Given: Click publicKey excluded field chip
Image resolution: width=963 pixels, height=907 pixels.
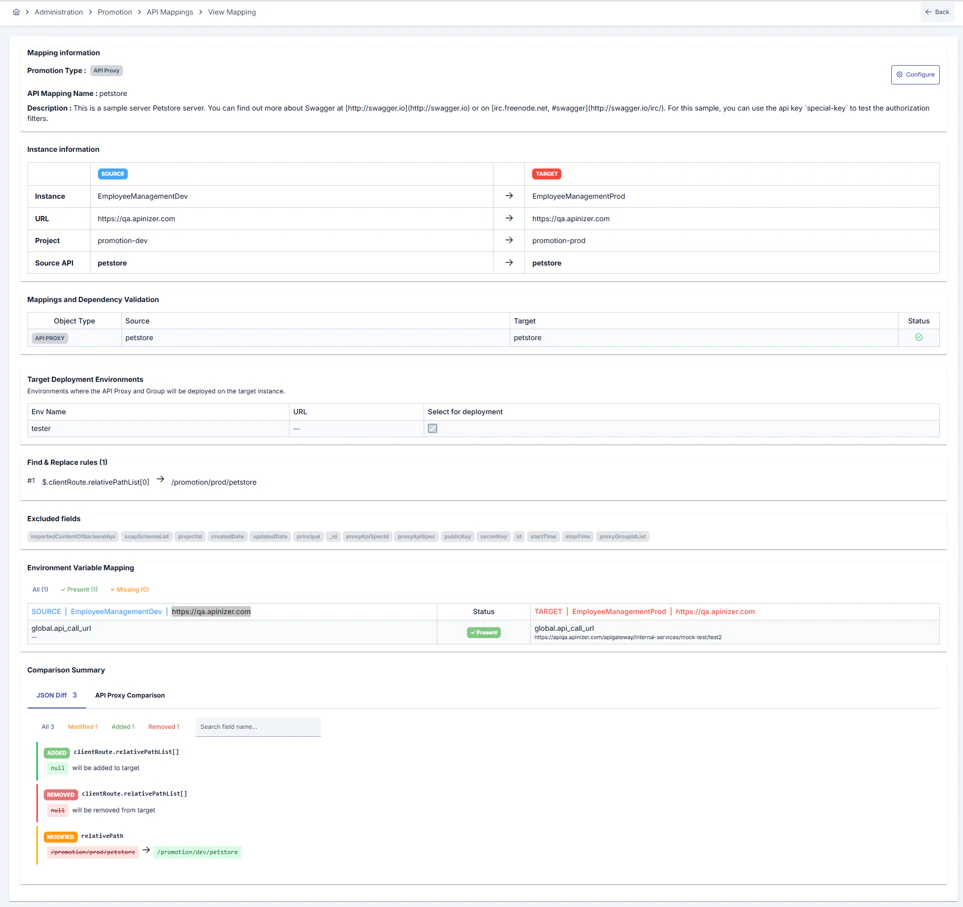Looking at the screenshot, I should coord(458,537).
